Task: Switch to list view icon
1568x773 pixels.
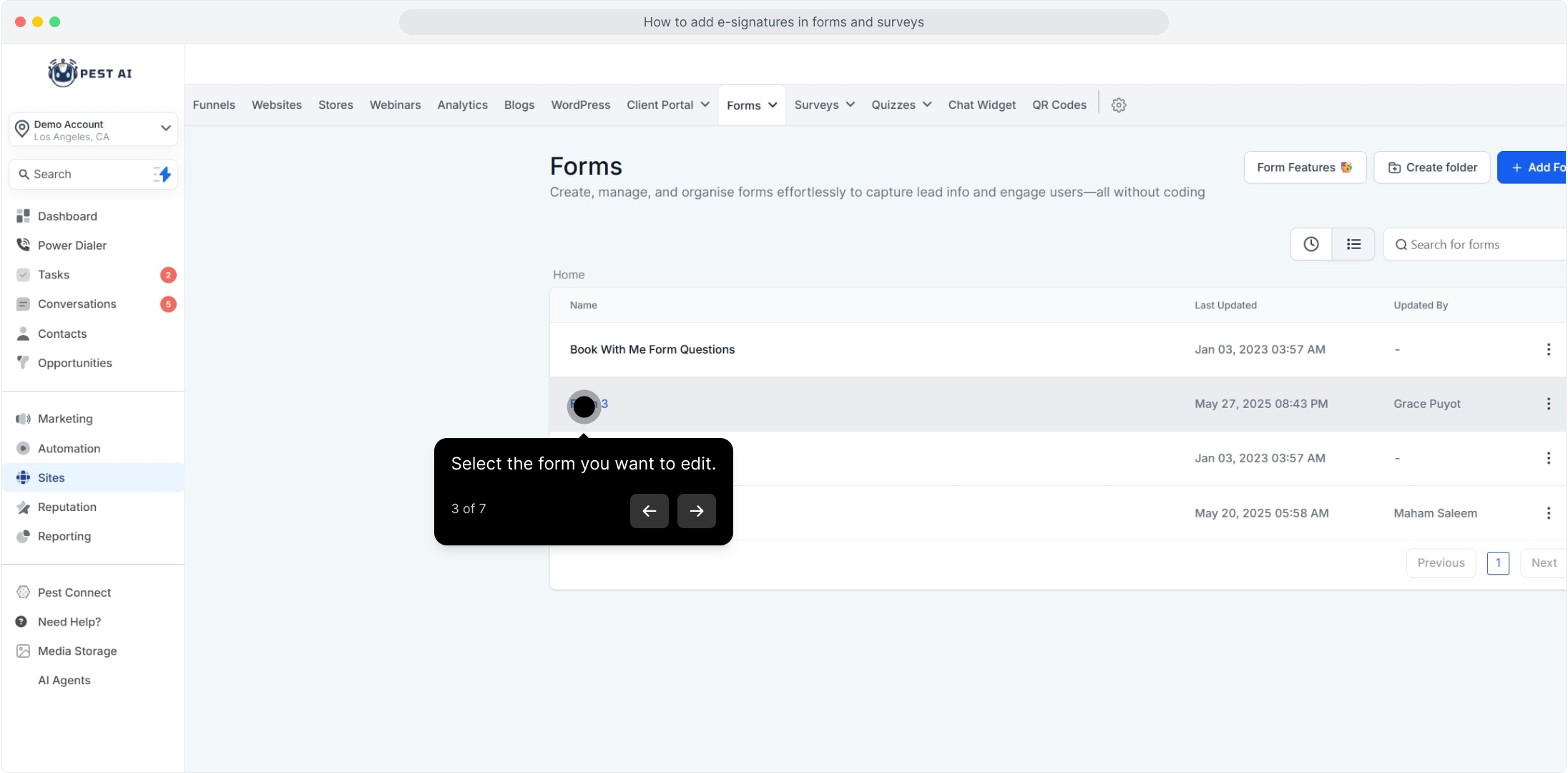Action: tap(1353, 244)
